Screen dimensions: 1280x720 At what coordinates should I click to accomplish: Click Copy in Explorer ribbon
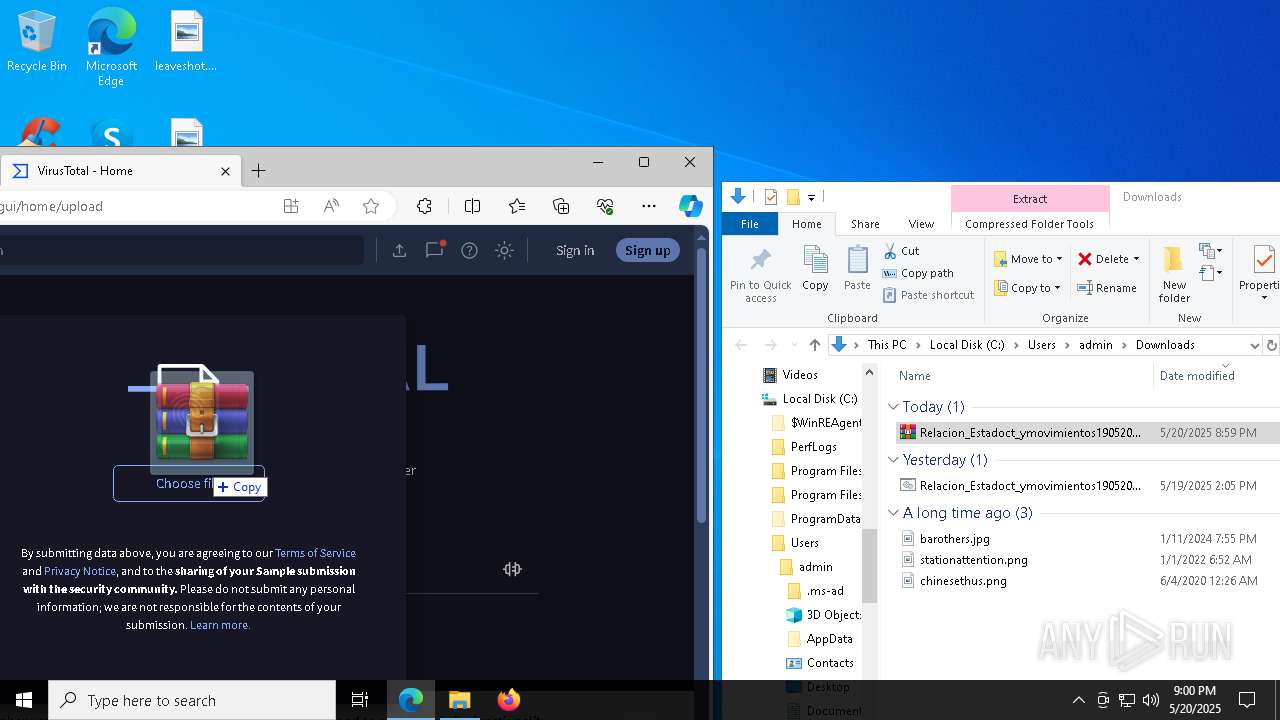tap(815, 268)
